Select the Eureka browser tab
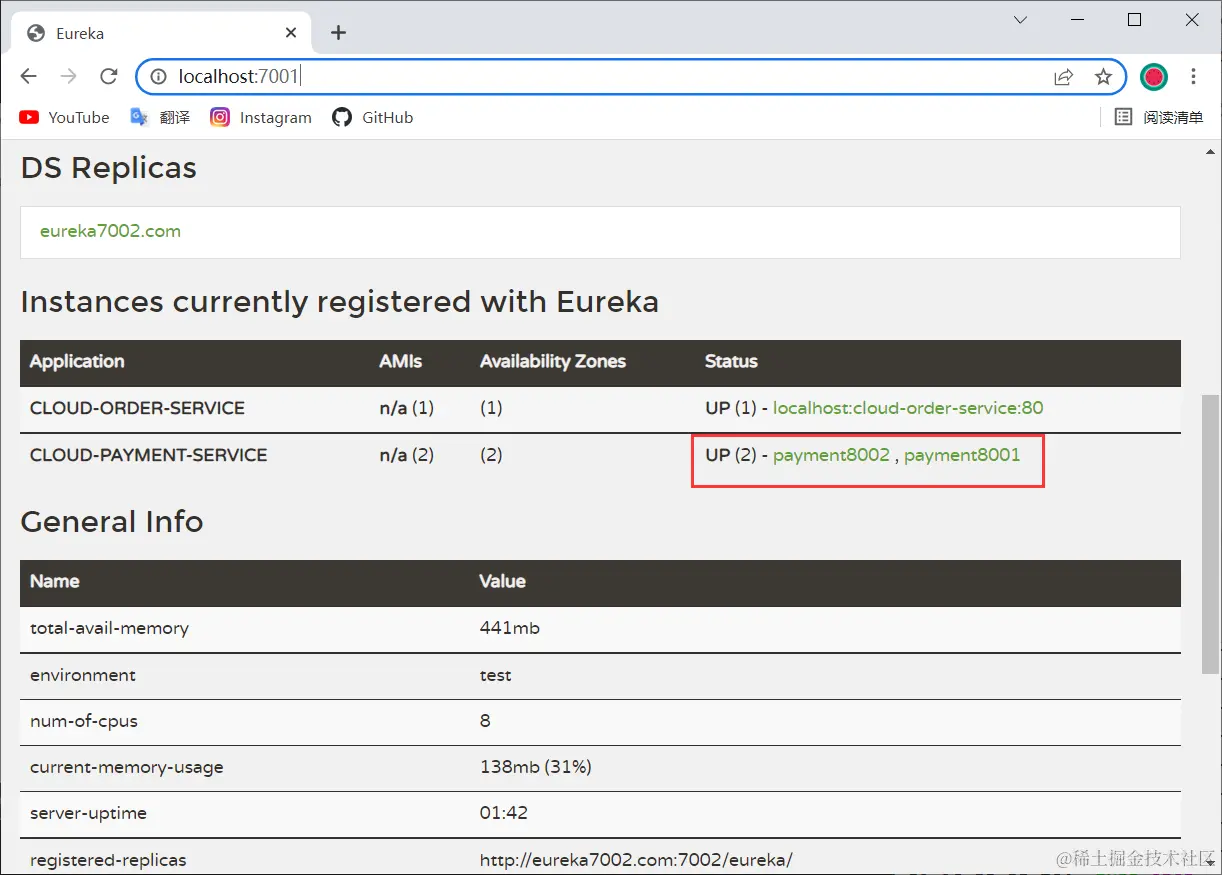The height and width of the screenshot is (875, 1222). coord(160,33)
